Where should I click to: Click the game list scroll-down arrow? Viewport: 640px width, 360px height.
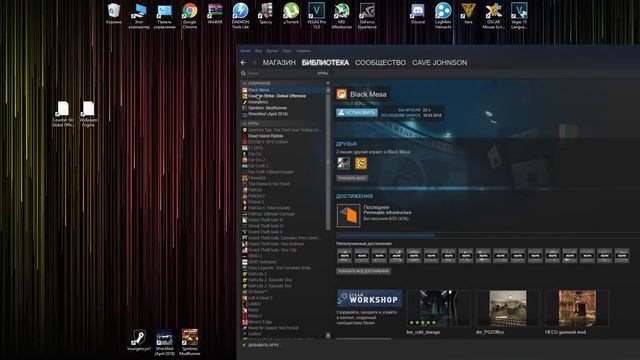pyautogui.click(x=328, y=336)
